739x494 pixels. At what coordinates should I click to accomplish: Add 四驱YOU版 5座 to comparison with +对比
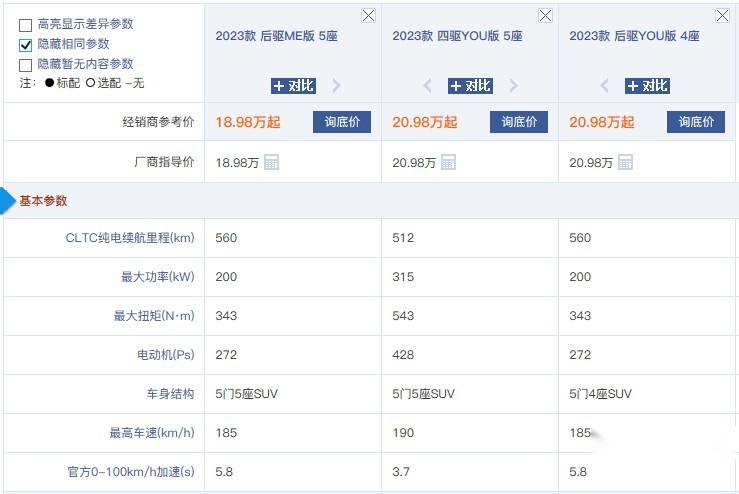tap(470, 86)
